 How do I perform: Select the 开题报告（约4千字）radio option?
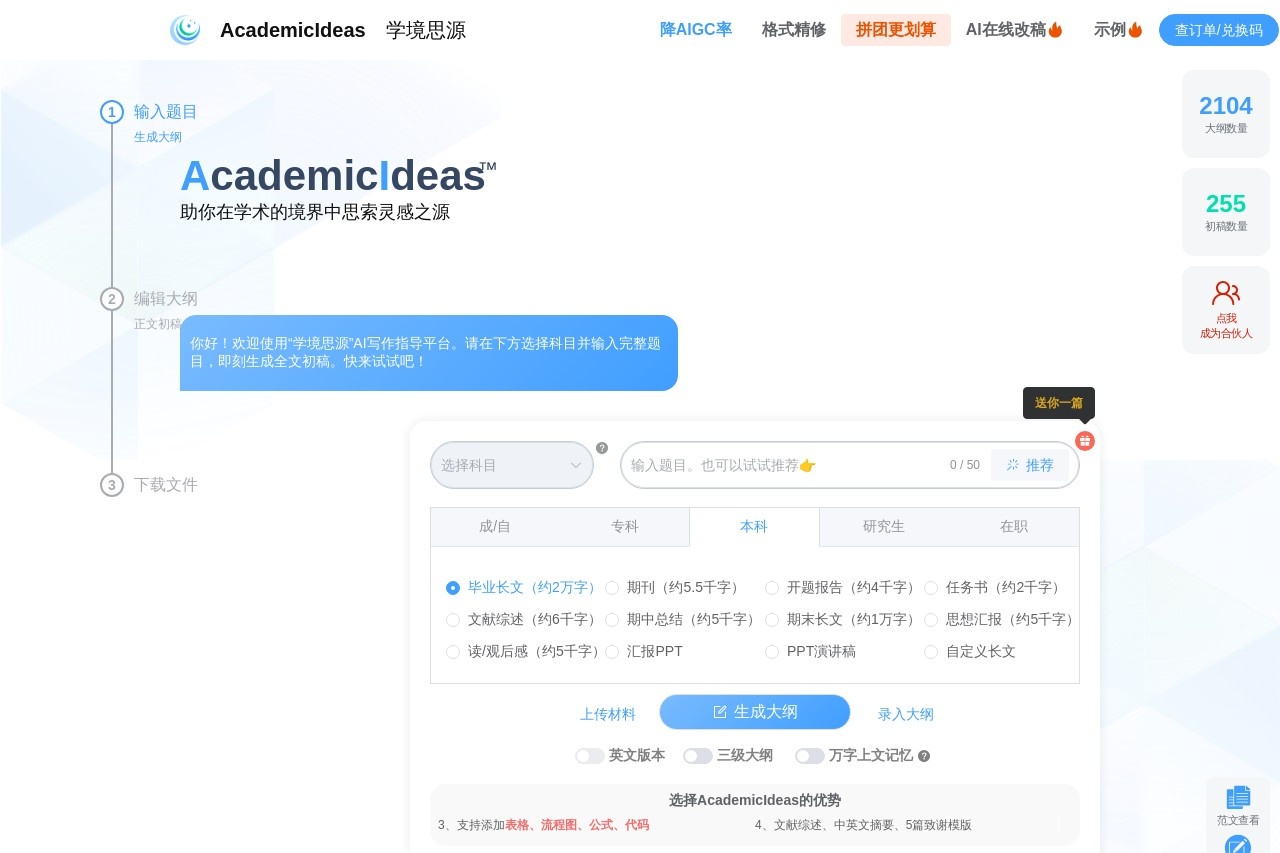pos(772,588)
